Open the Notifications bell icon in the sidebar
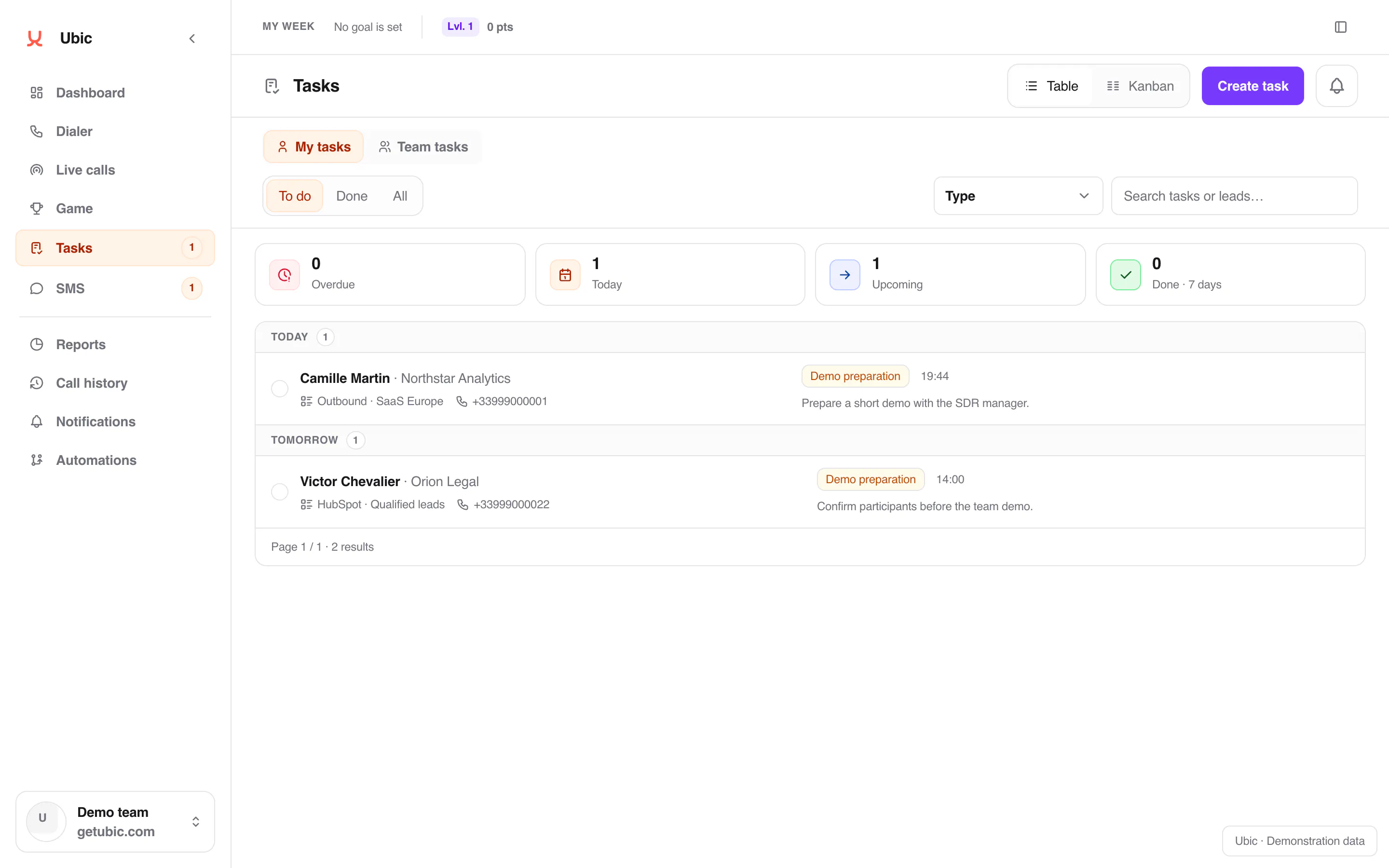Screen dimensions: 1389x868 [37, 421]
